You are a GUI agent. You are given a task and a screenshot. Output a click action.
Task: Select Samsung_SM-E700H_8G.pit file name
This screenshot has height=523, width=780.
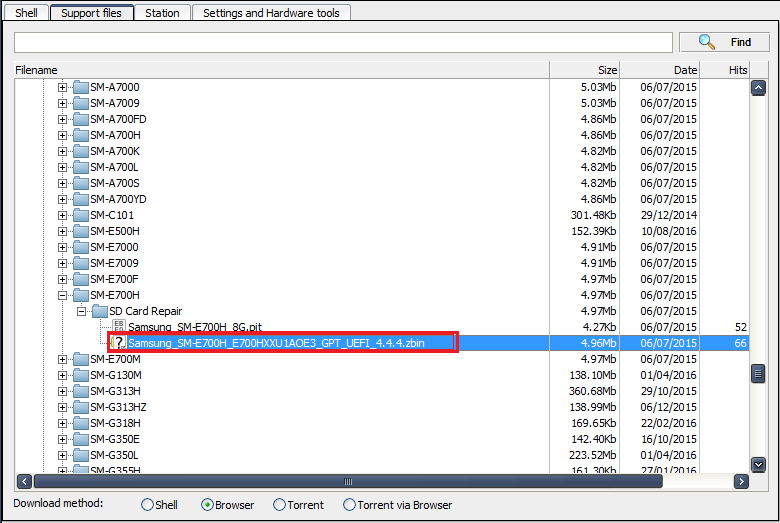tap(195, 327)
